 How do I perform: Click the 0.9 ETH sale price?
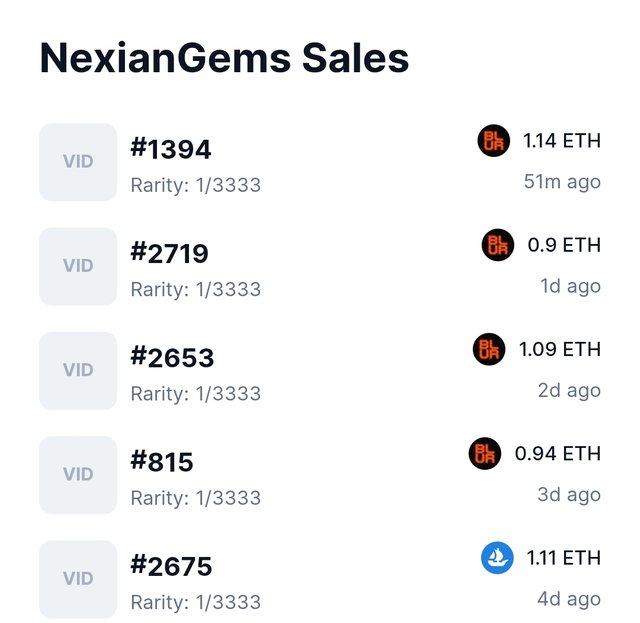(564, 245)
